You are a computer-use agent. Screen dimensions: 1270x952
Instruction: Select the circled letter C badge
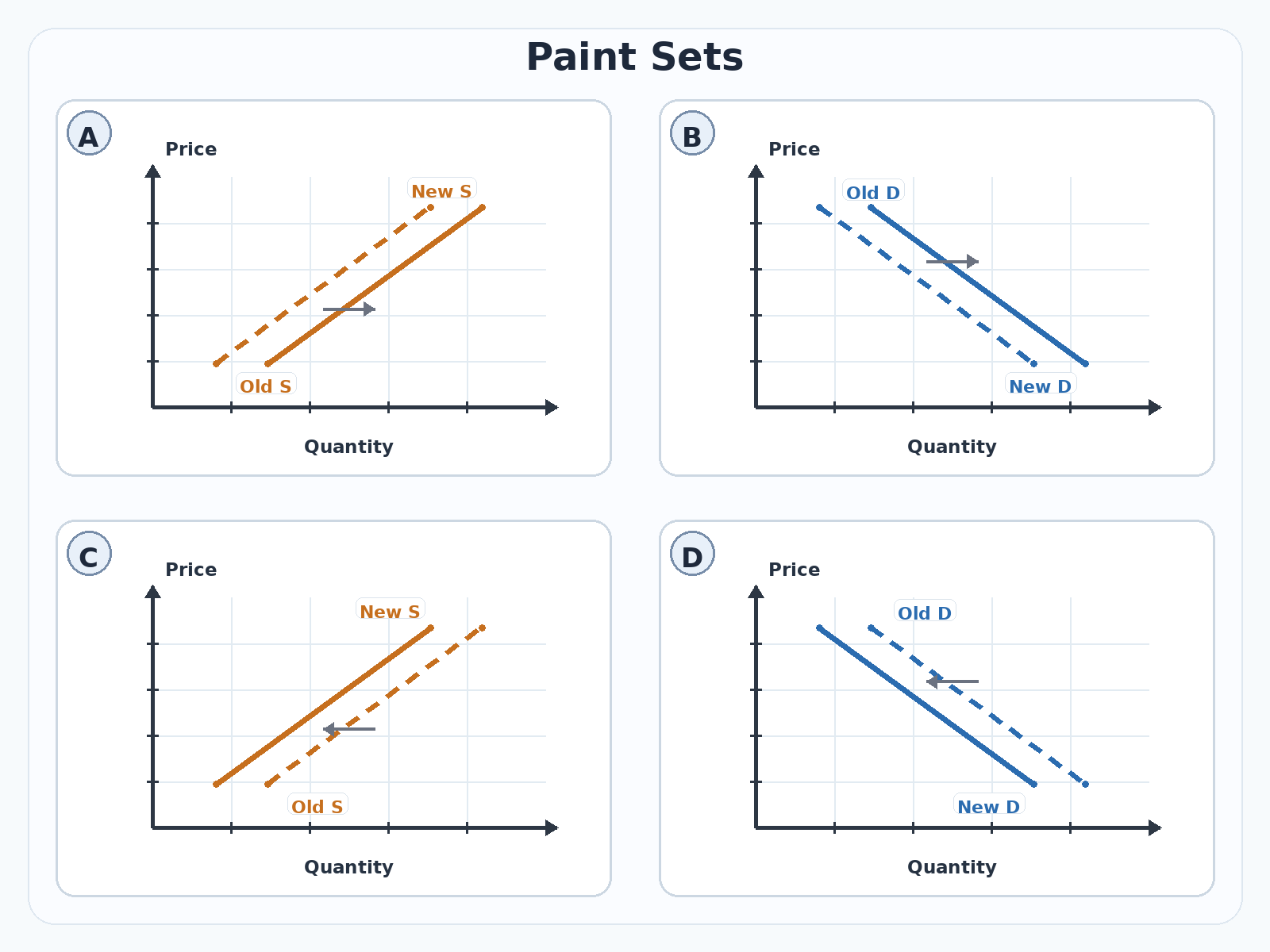89,554
